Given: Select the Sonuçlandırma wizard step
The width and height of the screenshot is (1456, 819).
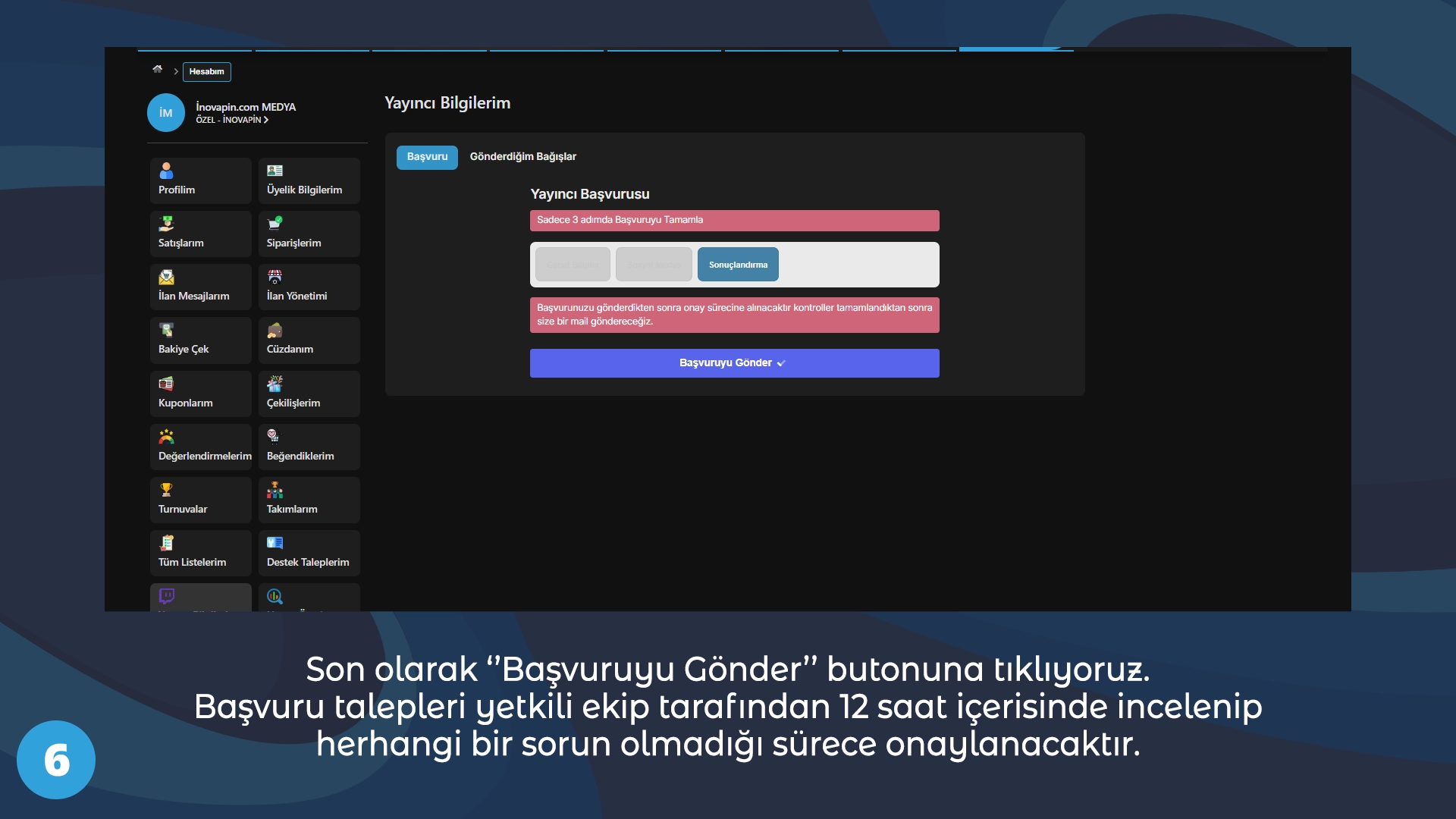Looking at the screenshot, I should [x=737, y=264].
